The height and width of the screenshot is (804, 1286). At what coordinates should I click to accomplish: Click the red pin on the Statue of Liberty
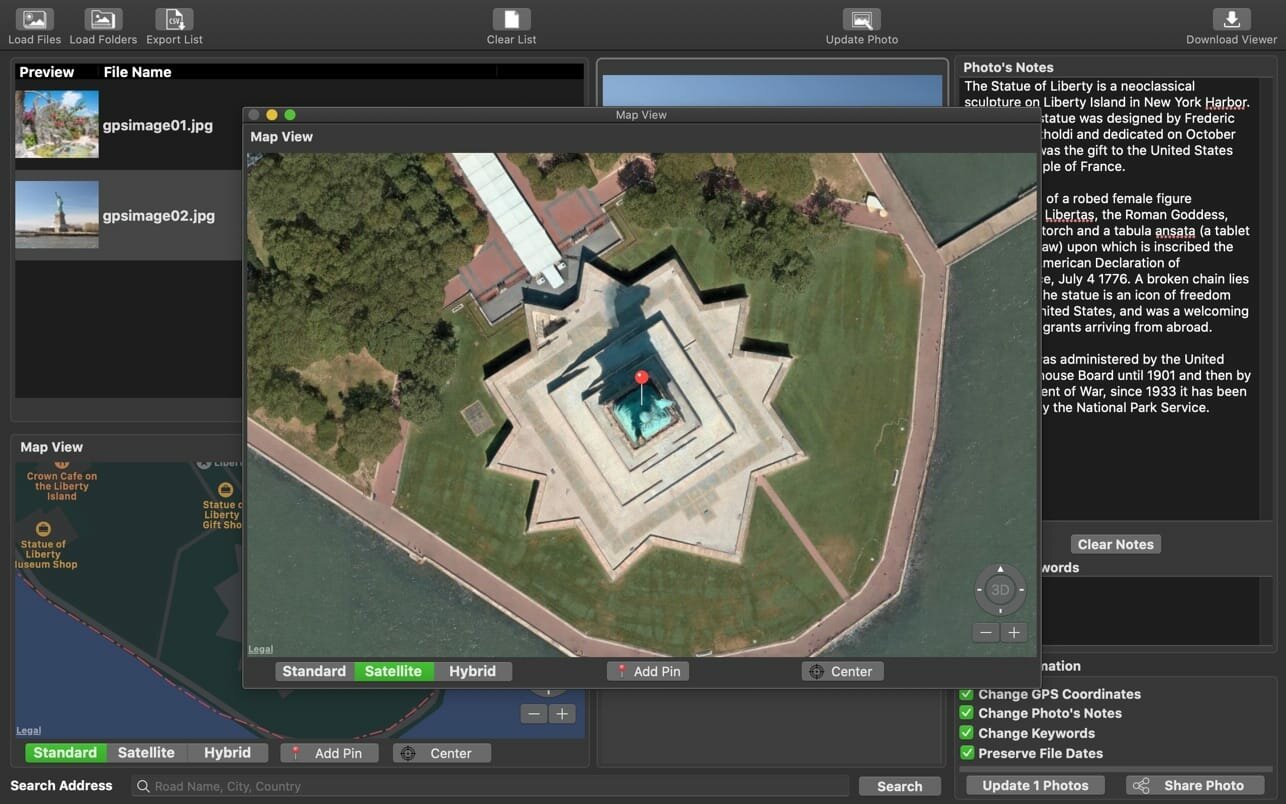pos(642,378)
